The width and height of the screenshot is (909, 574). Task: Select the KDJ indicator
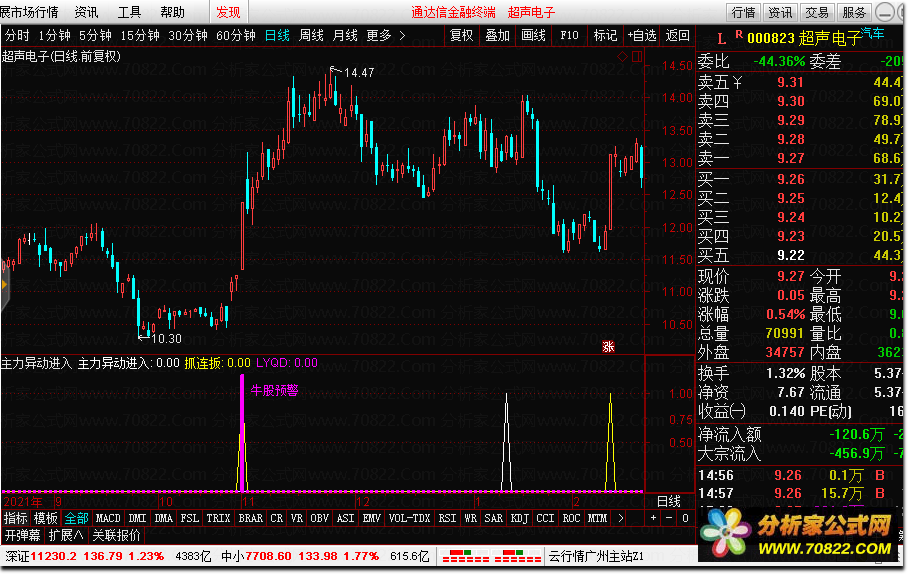pyautogui.click(x=519, y=518)
